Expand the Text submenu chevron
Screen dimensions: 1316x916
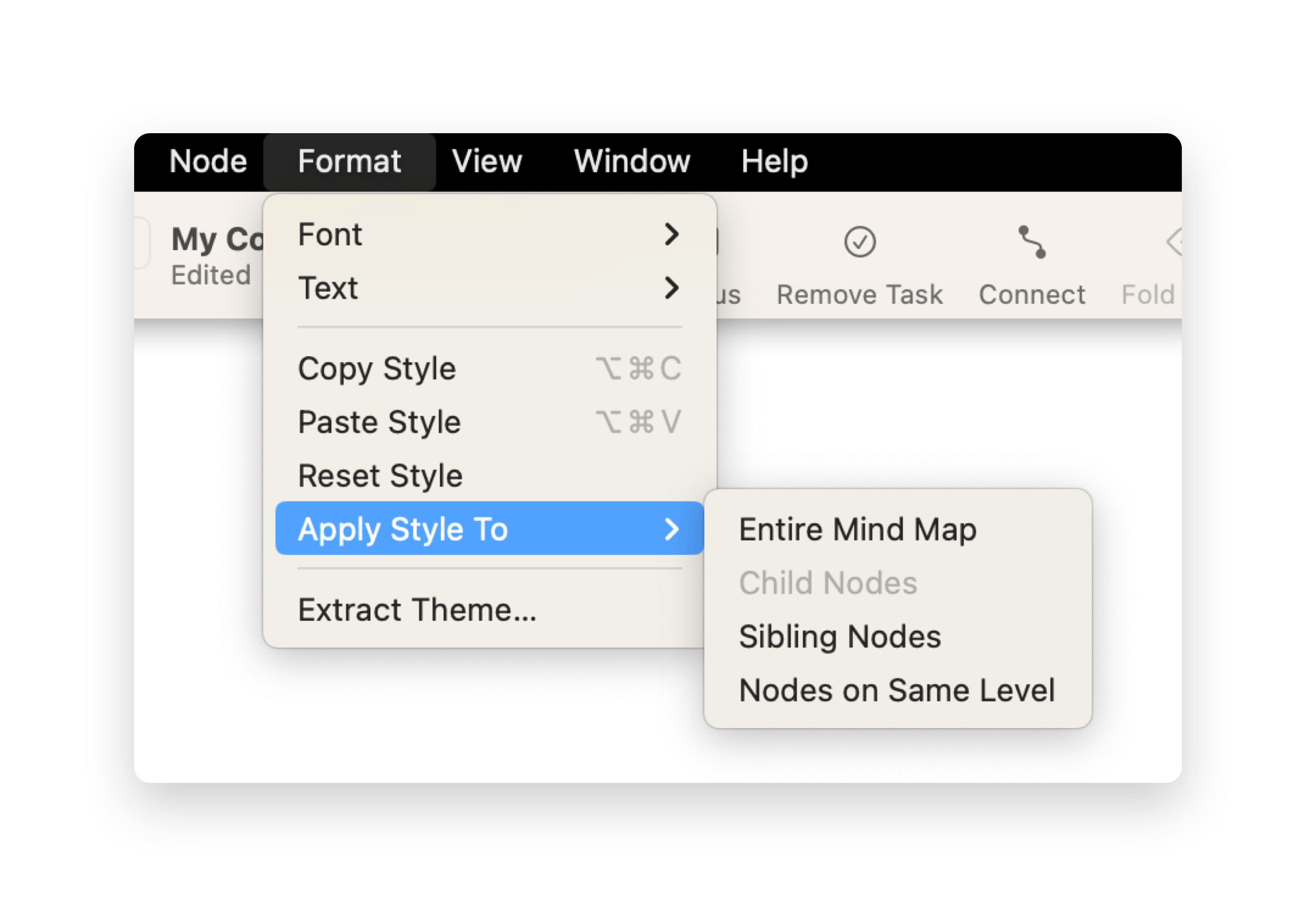point(671,287)
